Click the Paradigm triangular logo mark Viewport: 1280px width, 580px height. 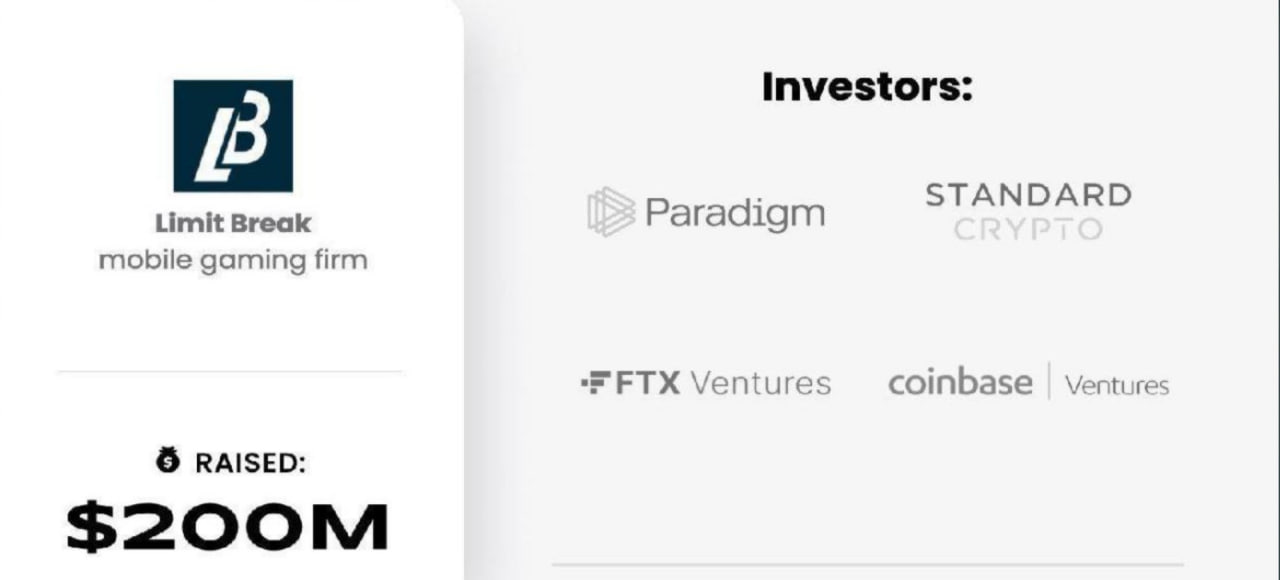[611, 212]
